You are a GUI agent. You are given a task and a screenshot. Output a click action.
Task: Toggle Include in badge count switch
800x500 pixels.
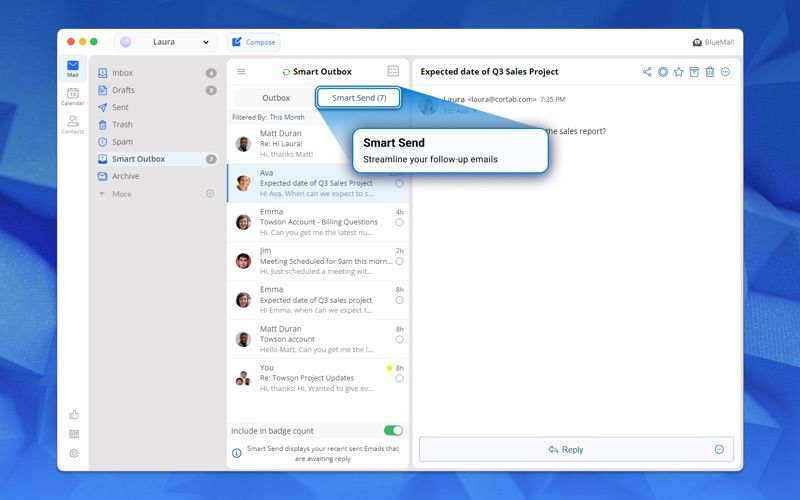coord(393,431)
